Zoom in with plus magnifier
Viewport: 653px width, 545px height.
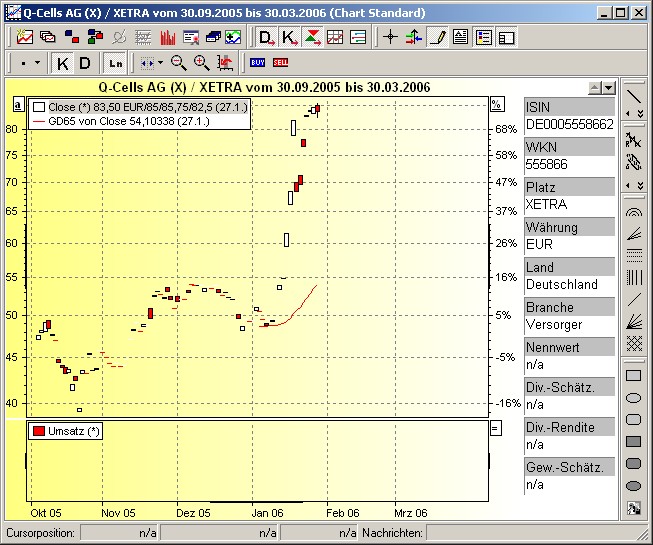coord(202,63)
